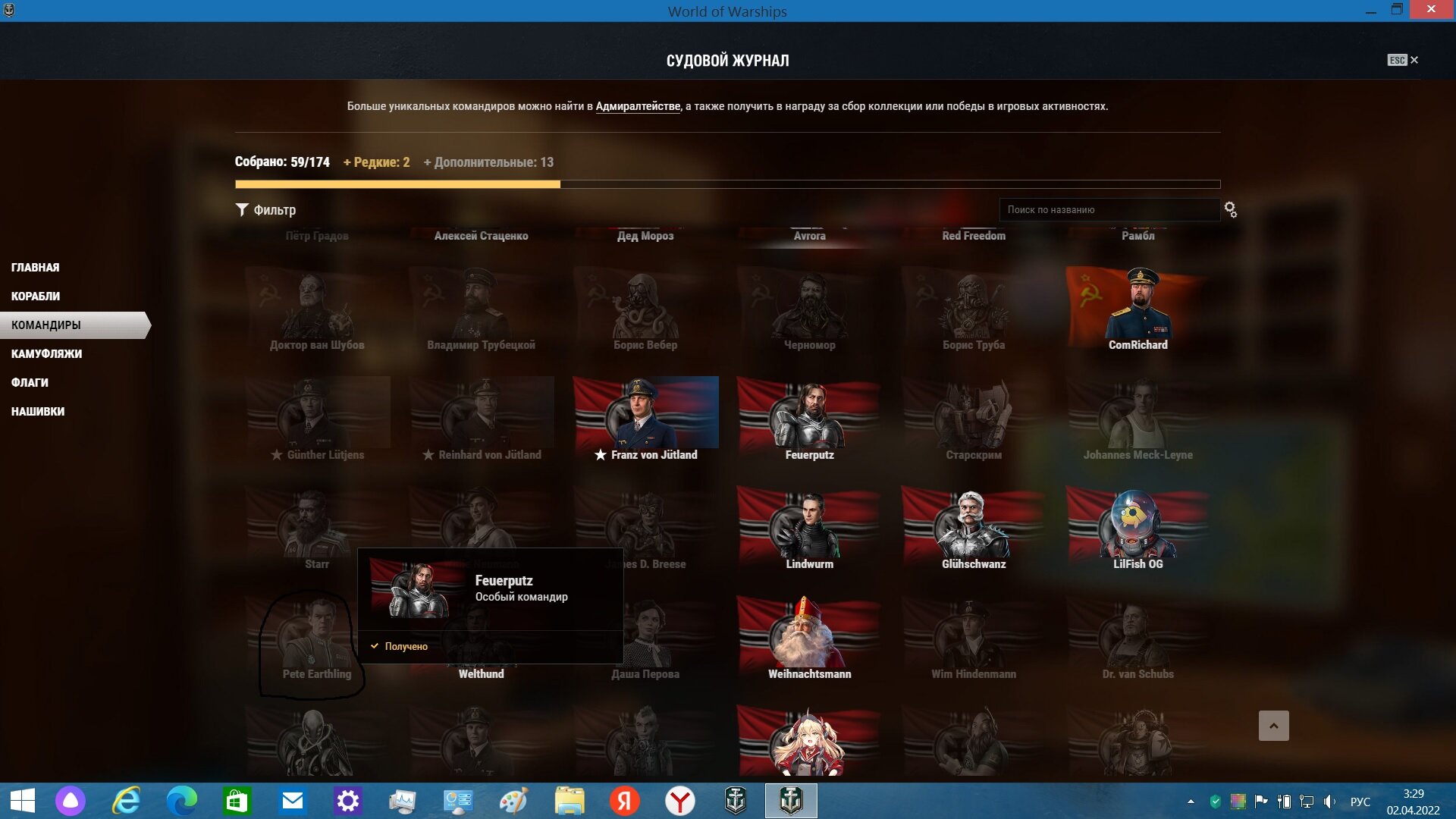Follow the Адмиралтействе link

click(638, 106)
